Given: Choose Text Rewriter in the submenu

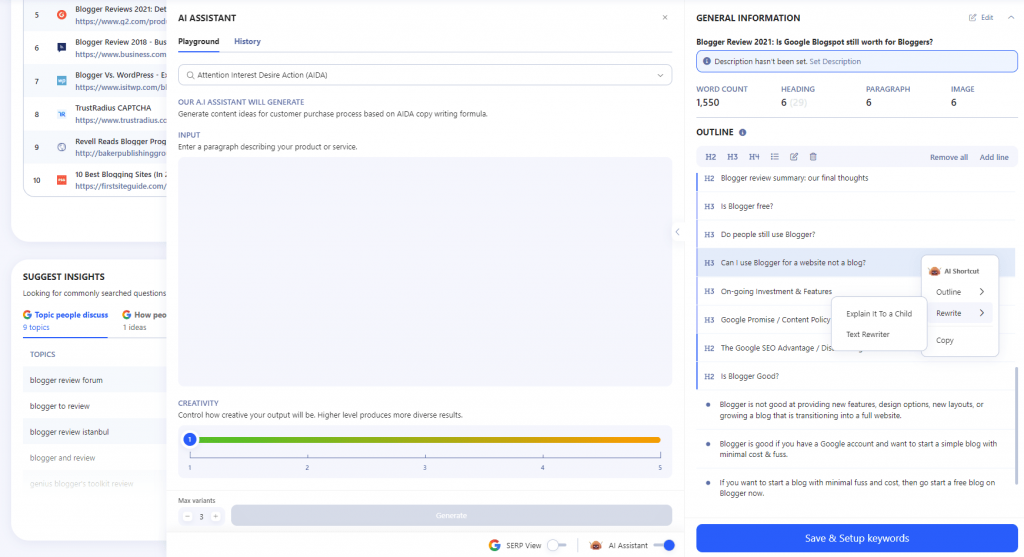Looking at the screenshot, I should [x=867, y=334].
